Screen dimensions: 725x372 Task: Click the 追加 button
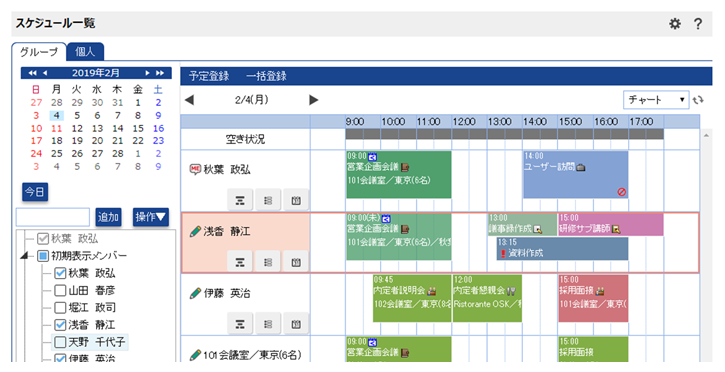[108, 217]
